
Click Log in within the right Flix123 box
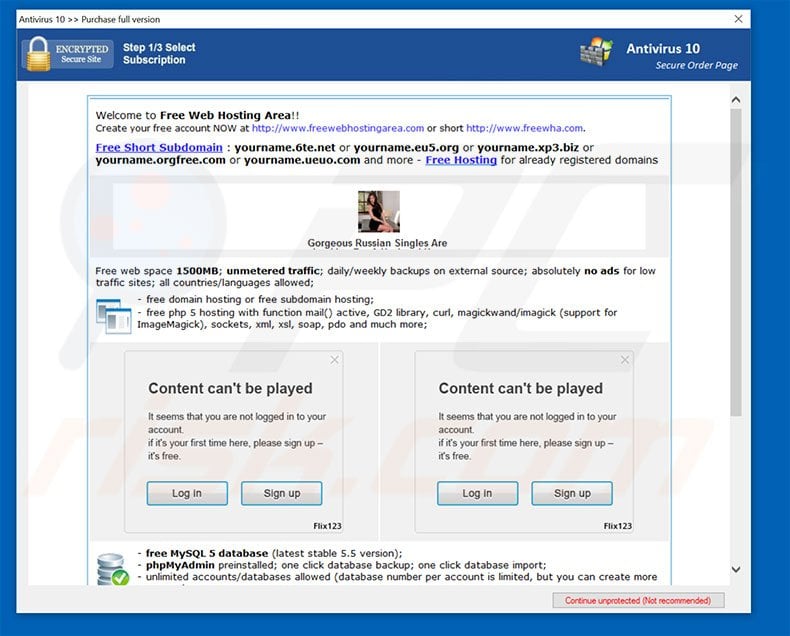pyautogui.click(x=477, y=493)
